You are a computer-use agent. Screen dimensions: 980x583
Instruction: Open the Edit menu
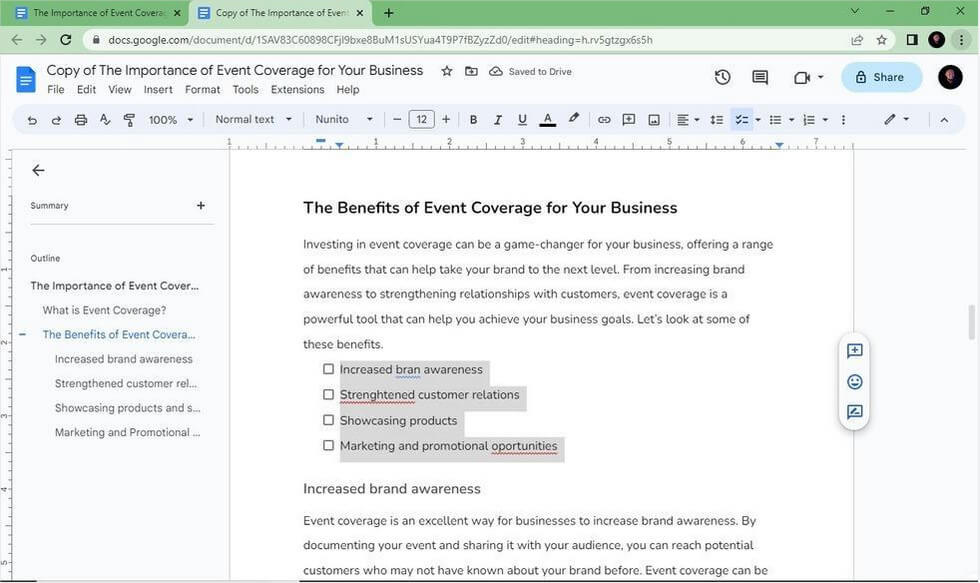[86, 89]
